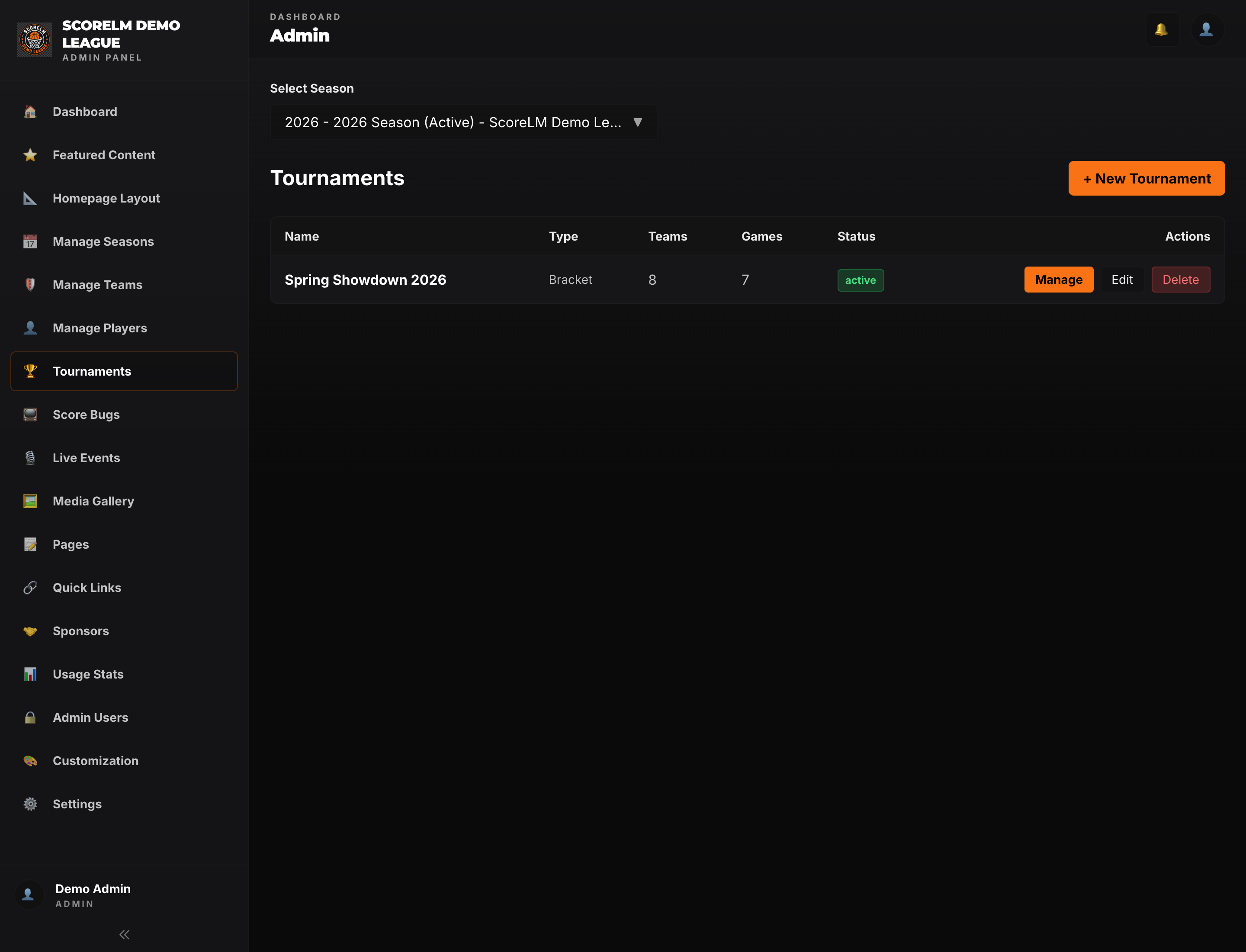The height and width of the screenshot is (952, 1246).
Task: Click the DASHBOARD breadcrumb label
Action: pyautogui.click(x=305, y=17)
